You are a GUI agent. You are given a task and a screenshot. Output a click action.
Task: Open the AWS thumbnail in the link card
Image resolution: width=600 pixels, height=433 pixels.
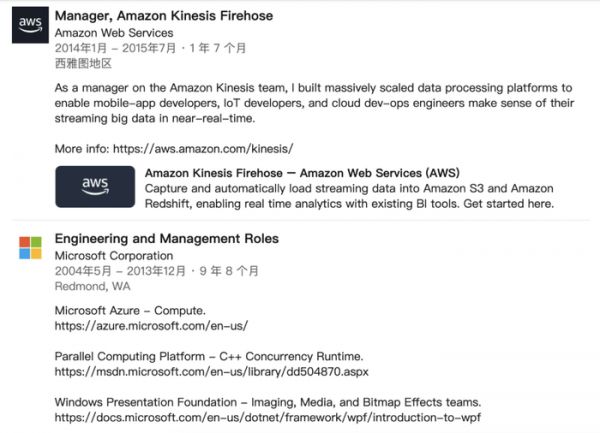tap(95, 187)
